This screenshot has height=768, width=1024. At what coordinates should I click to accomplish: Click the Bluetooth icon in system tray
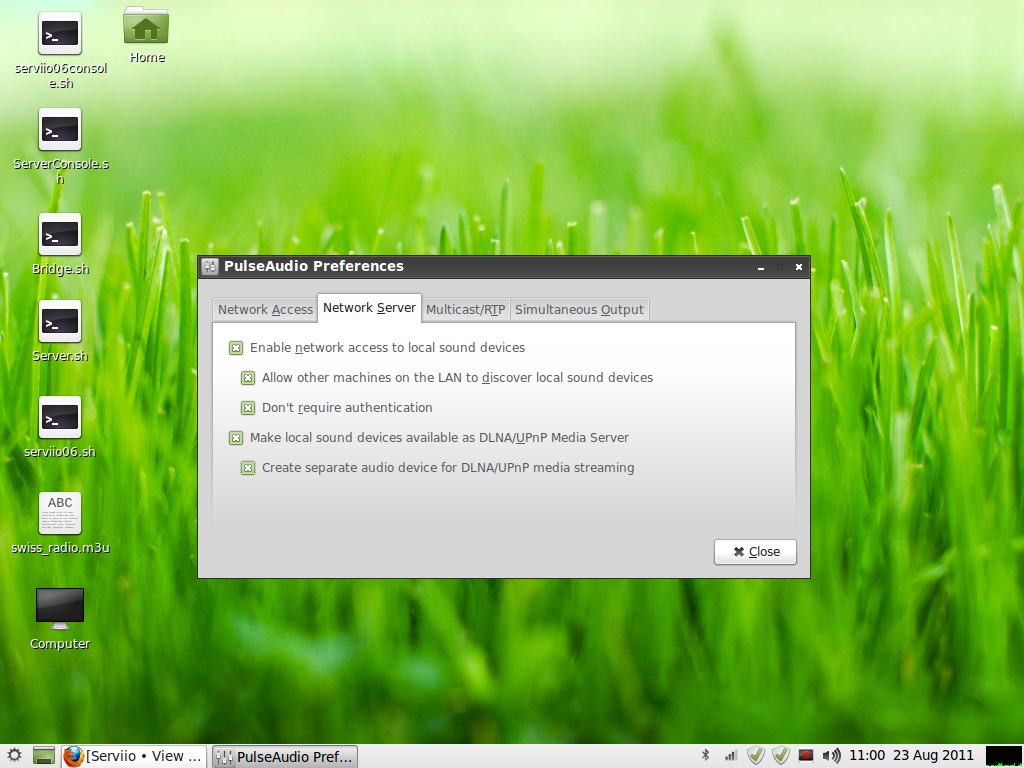click(705, 756)
